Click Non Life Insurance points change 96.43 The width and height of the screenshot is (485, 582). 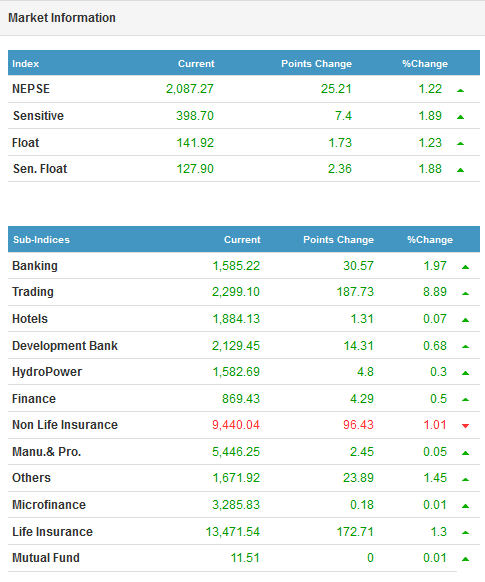click(358, 425)
